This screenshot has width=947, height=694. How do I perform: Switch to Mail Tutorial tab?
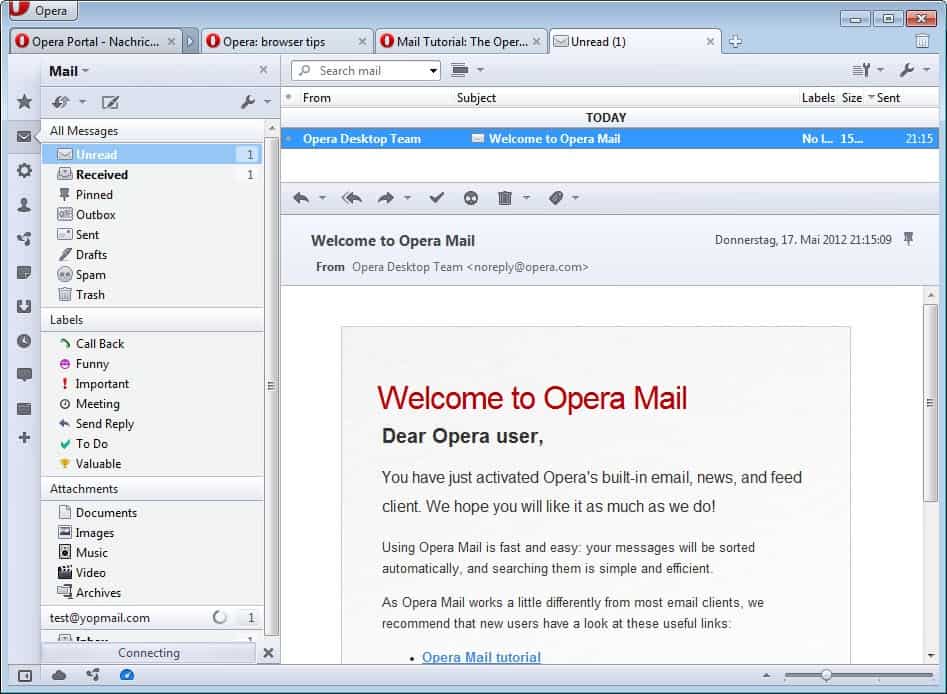tap(461, 42)
